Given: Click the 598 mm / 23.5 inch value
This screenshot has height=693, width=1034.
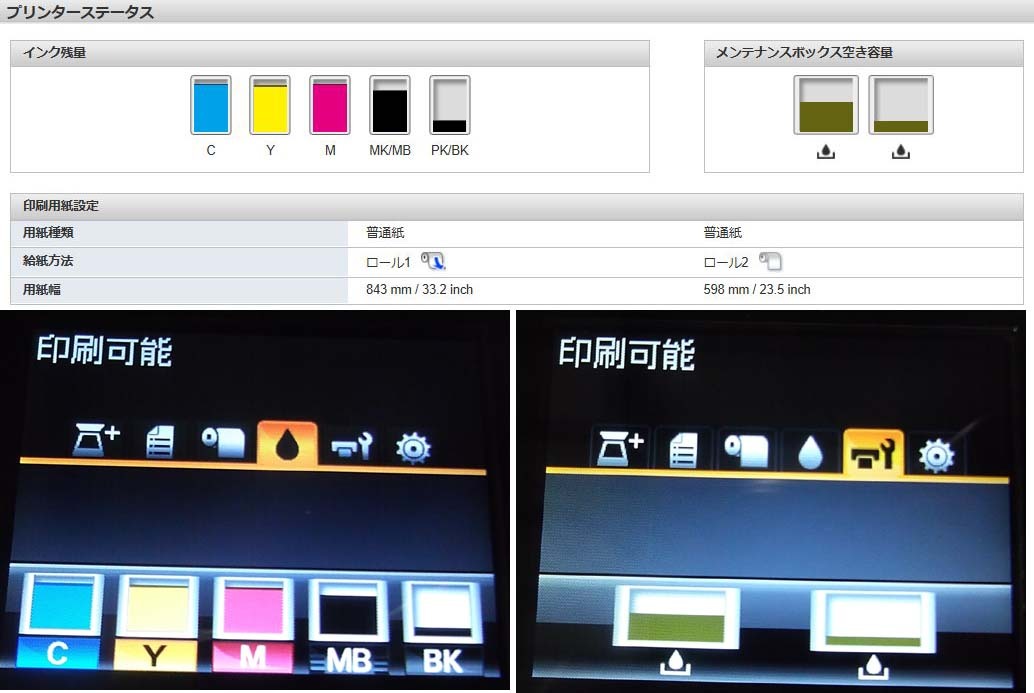Looking at the screenshot, I should pyautogui.click(x=757, y=289).
